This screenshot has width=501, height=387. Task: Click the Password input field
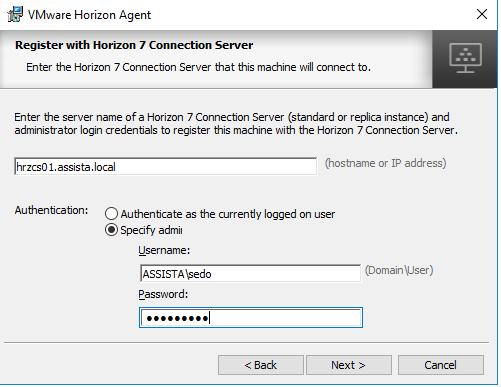pyautogui.click(x=251, y=318)
